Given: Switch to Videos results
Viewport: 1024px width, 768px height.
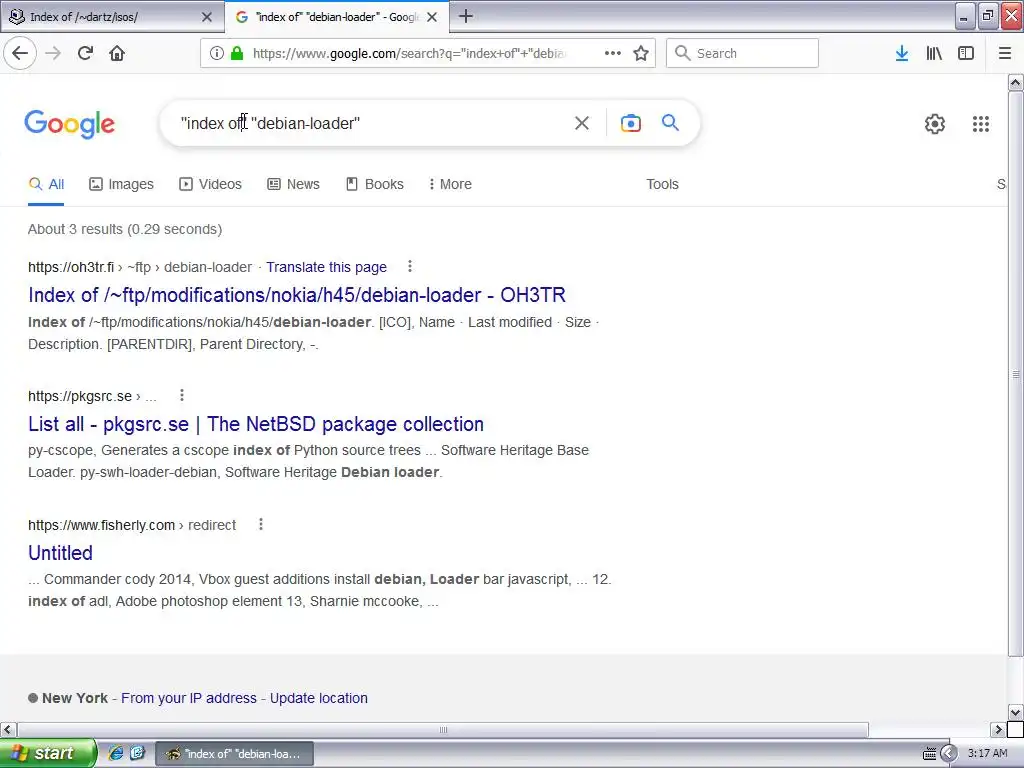Looking at the screenshot, I should click(210, 184).
